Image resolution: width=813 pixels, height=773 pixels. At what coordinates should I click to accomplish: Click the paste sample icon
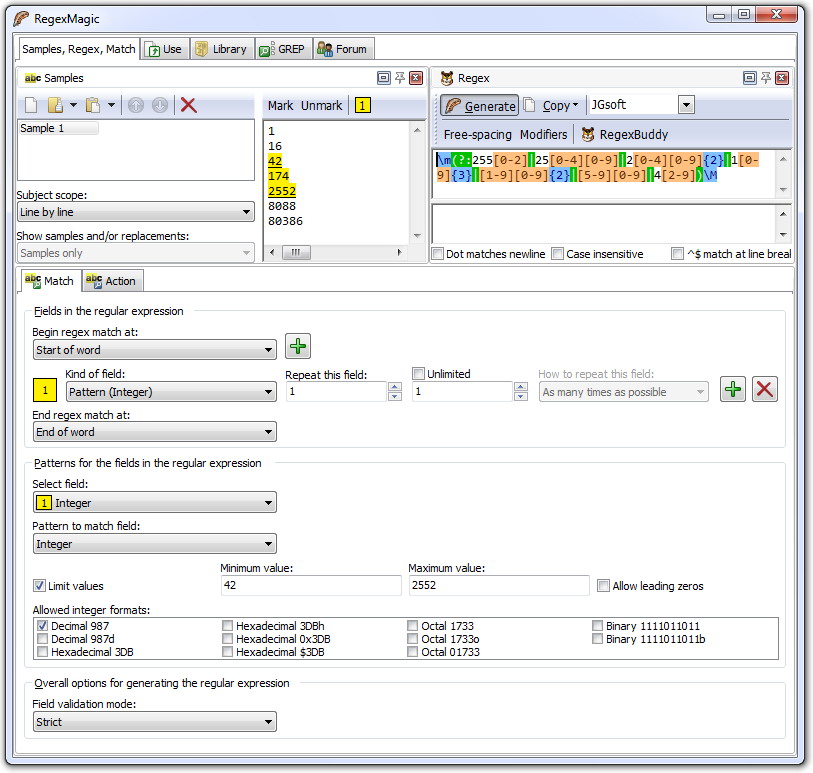[x=92, y=105]
